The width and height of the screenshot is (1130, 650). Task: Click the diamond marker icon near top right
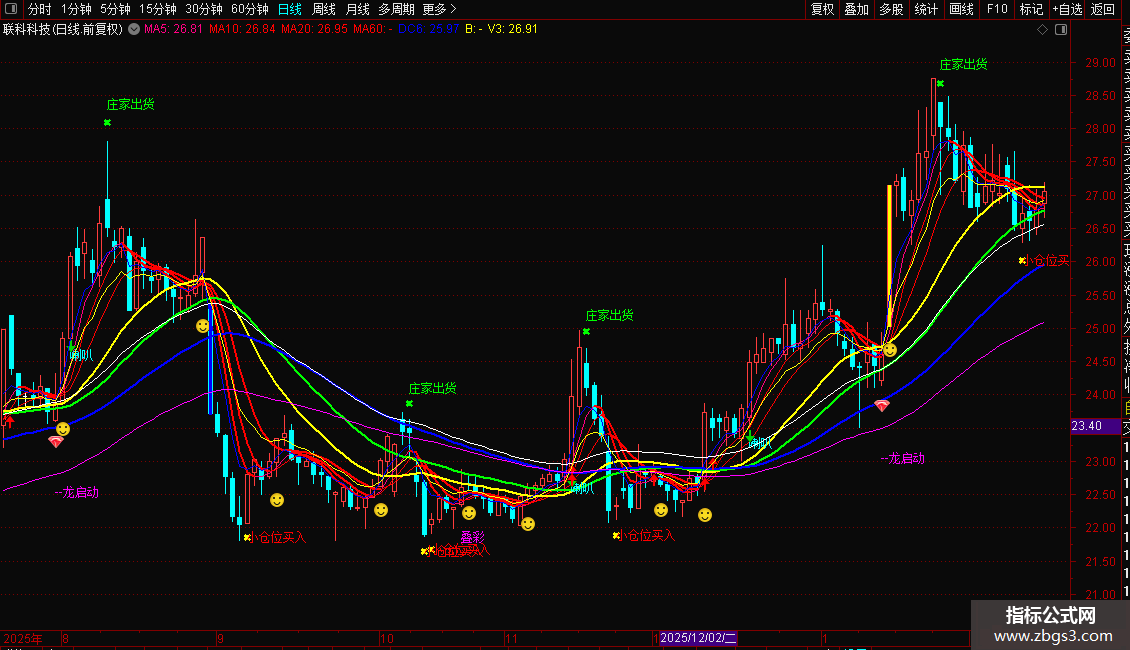click(x=1042, y=30)
